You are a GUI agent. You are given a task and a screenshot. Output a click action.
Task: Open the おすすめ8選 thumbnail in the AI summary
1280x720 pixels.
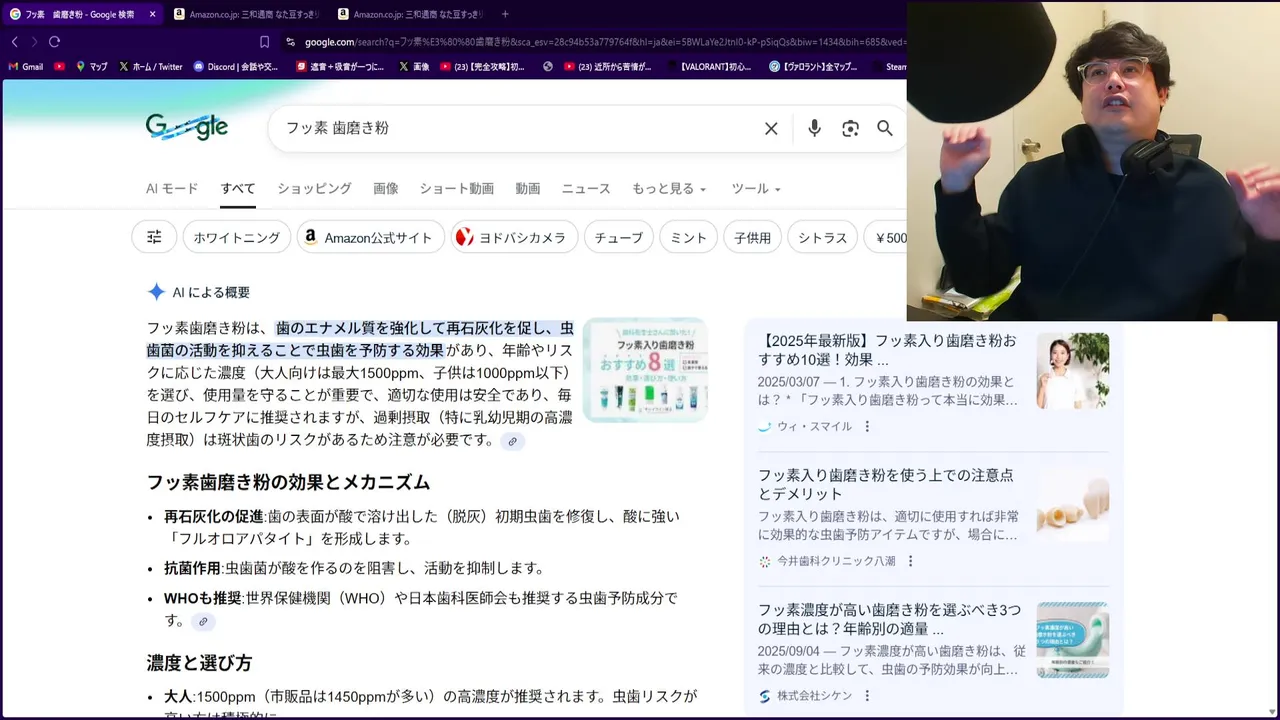coord(645,370)
